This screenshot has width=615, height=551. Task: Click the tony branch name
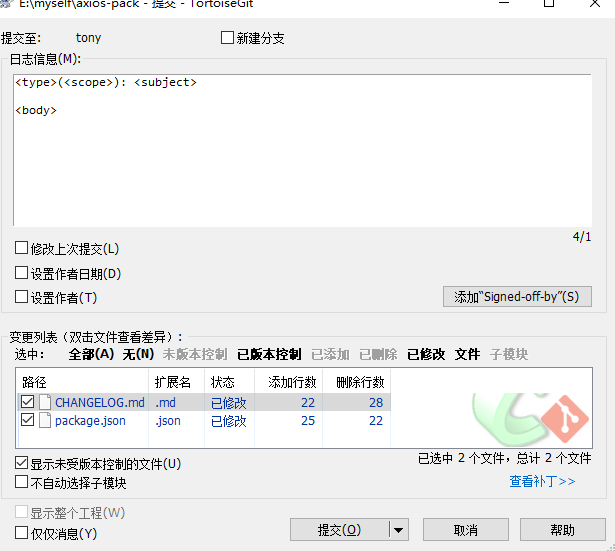88,38
